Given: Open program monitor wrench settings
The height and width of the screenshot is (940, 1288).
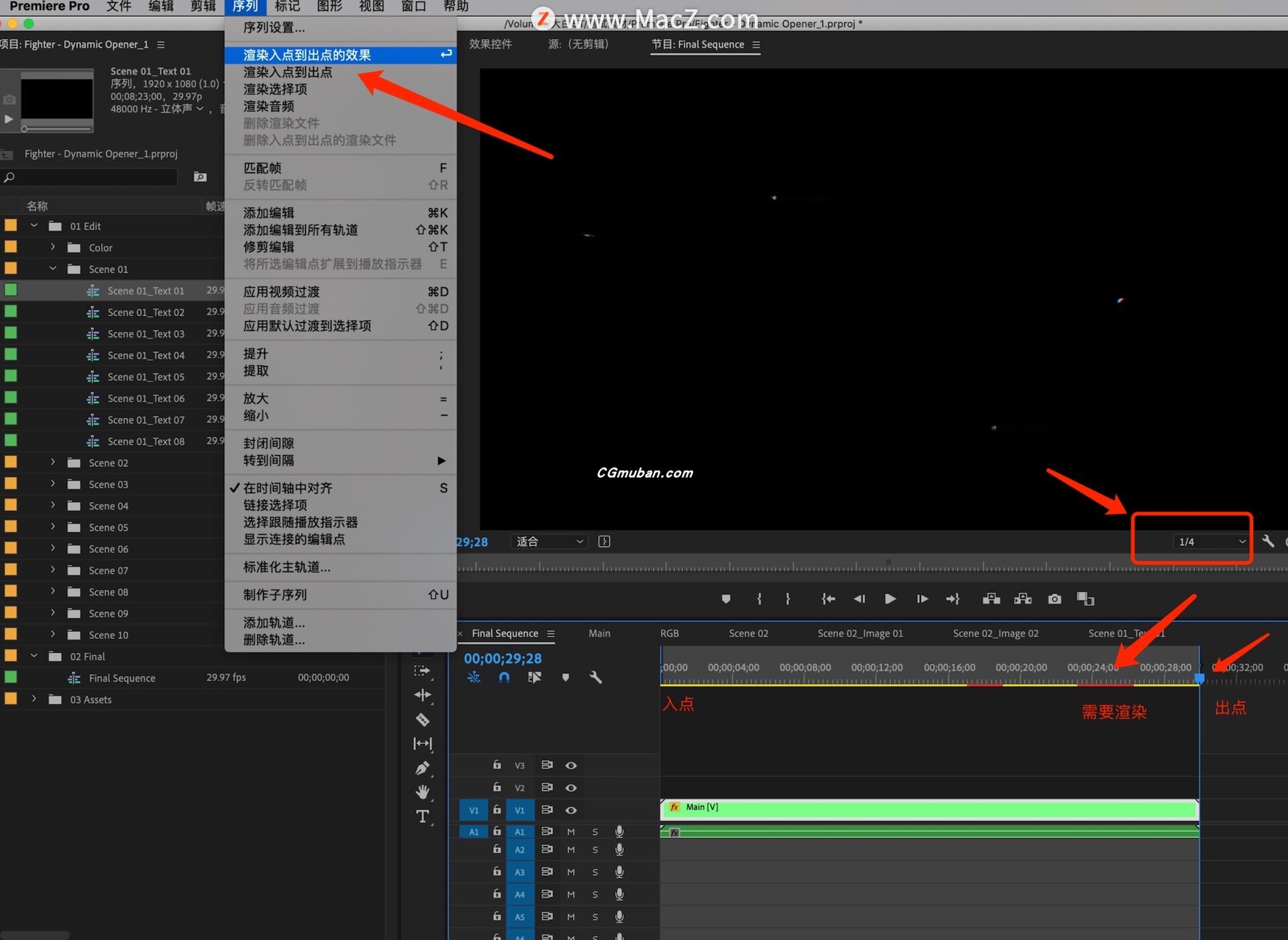Looking at the screenshot, I should pos(1268,541).
